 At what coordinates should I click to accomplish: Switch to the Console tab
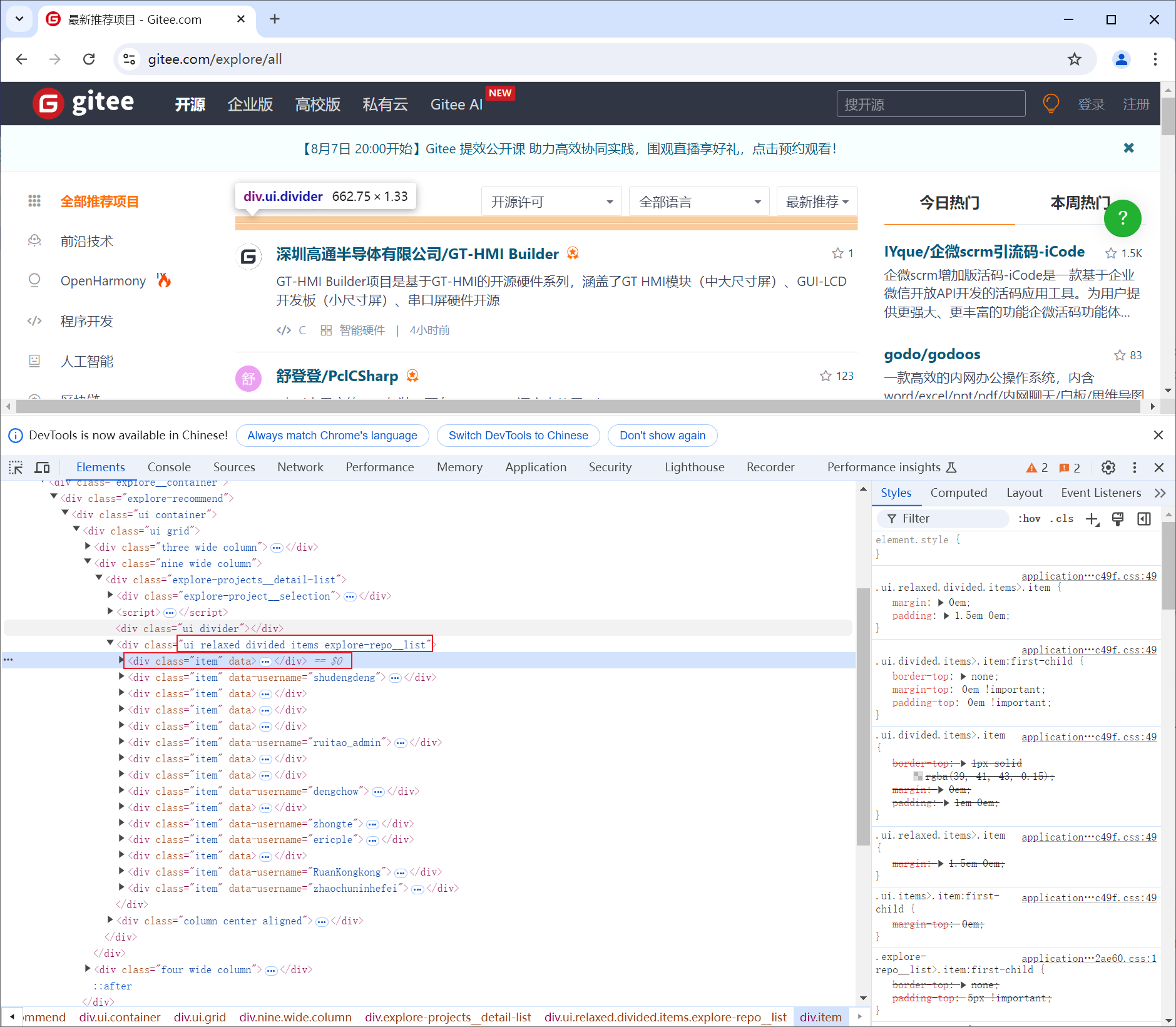click(169, 468)
